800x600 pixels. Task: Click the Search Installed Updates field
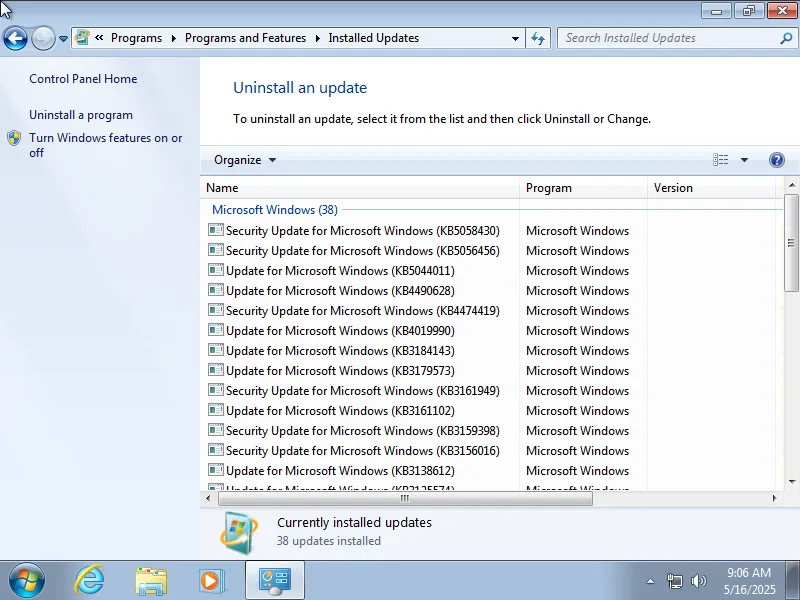pos(669,38)
